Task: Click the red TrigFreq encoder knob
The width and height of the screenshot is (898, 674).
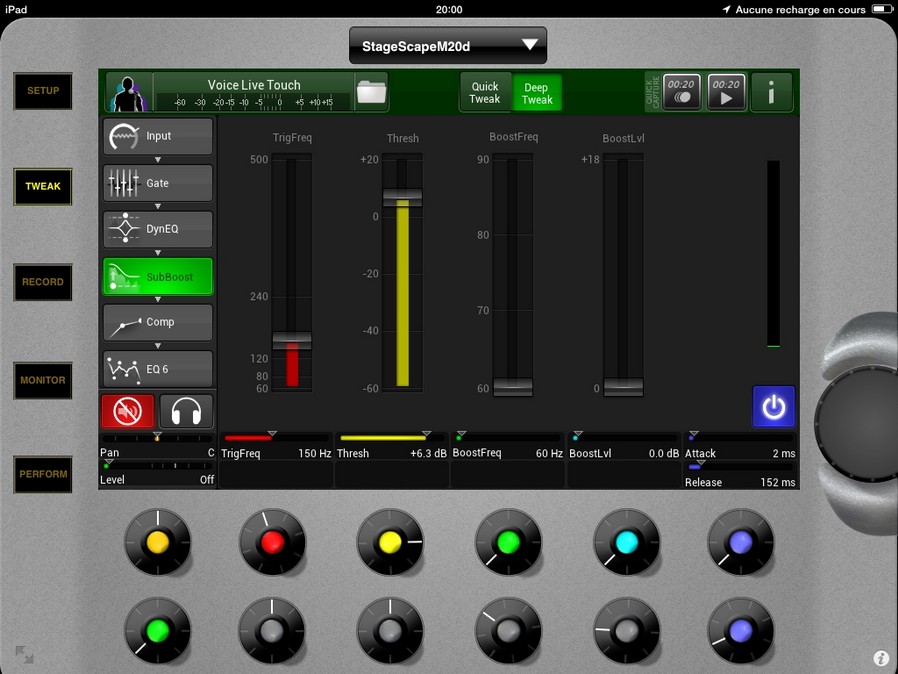Action: tap(272, 542)
